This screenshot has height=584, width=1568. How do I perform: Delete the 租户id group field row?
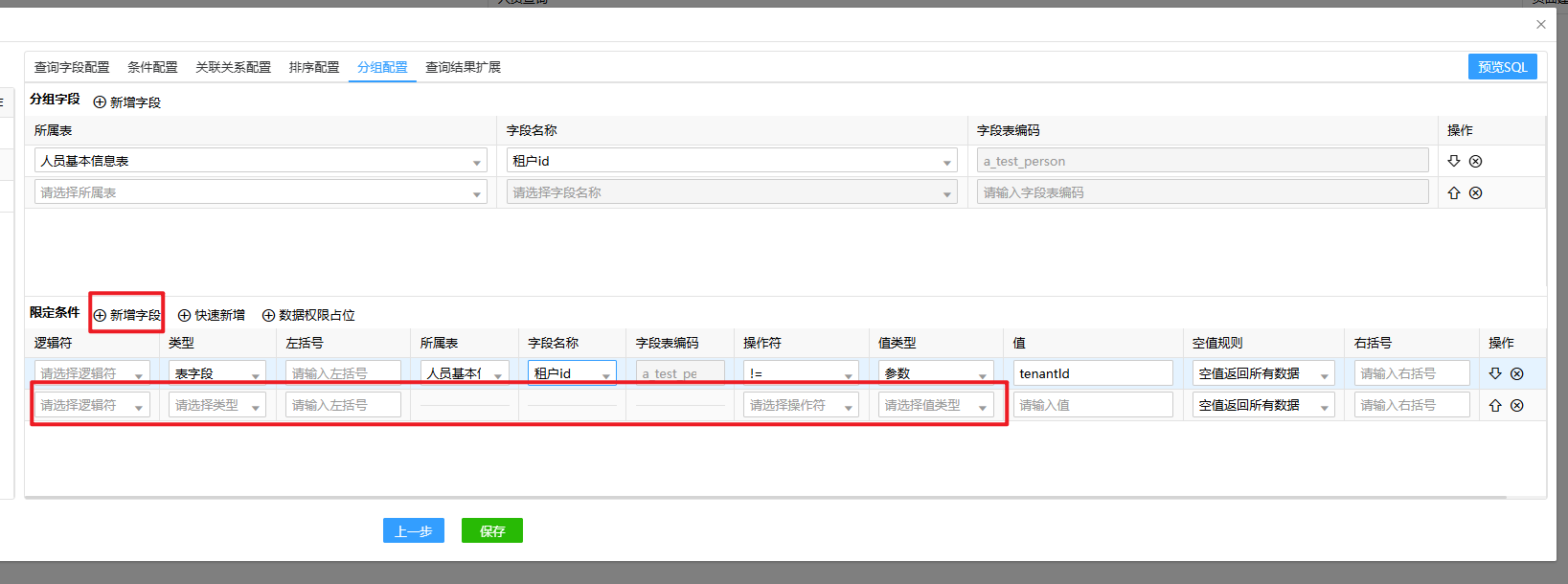click(x=1475, y=161)
